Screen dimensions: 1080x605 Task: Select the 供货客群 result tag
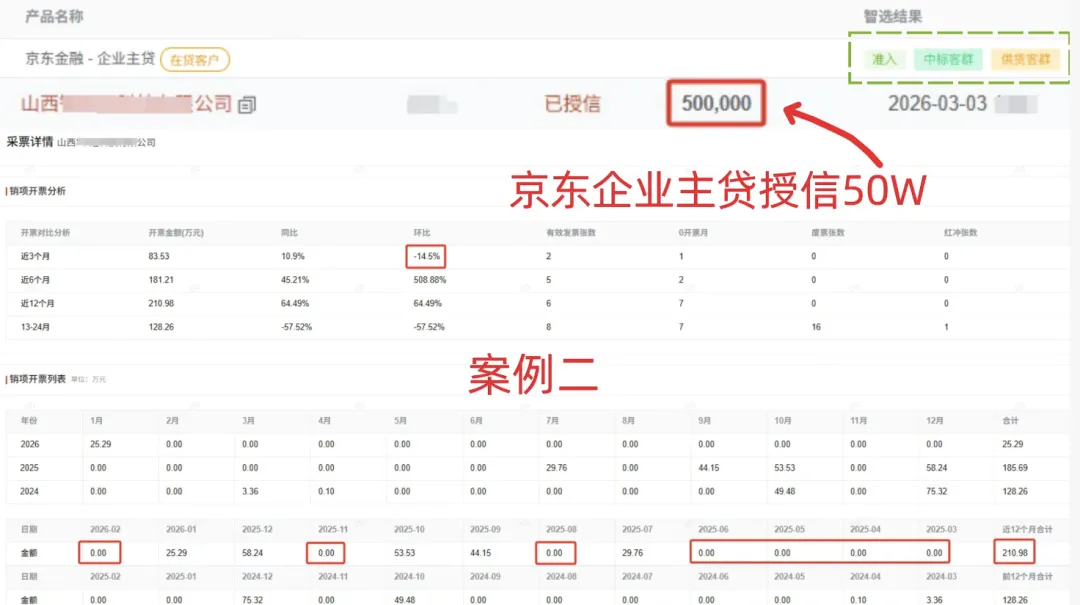pyautogui.click(x=1026, y=59)
